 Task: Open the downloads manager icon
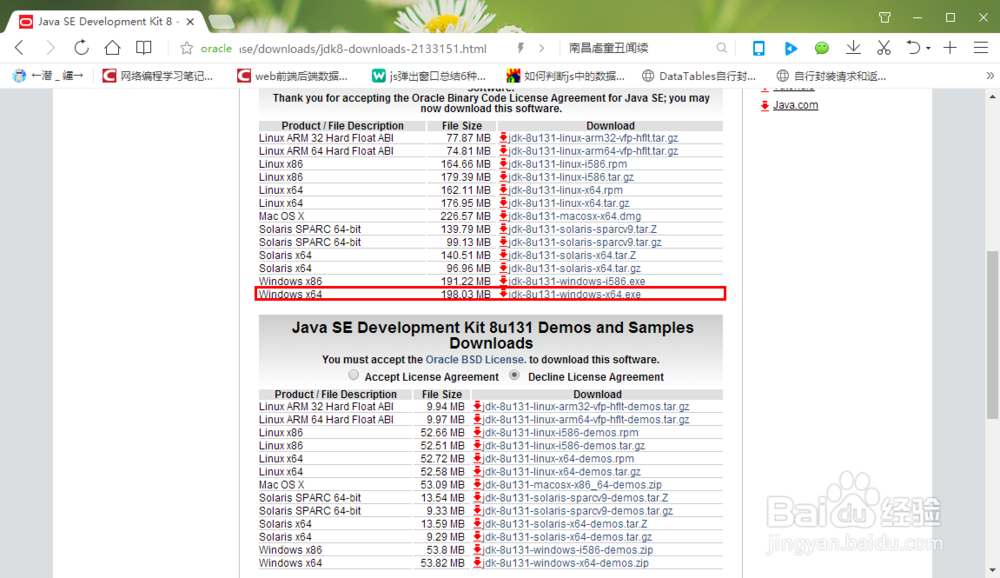[x=853, y=48]
